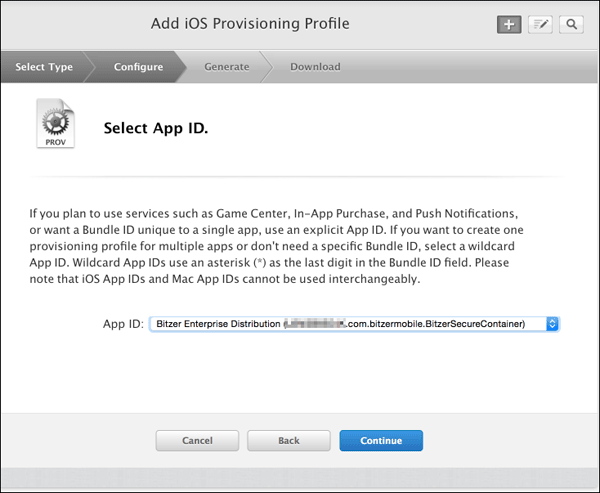Click the Add iOS Provisioning Profile title
The width and height of the screenshot is (600, 493).
(x=250, y=24)
